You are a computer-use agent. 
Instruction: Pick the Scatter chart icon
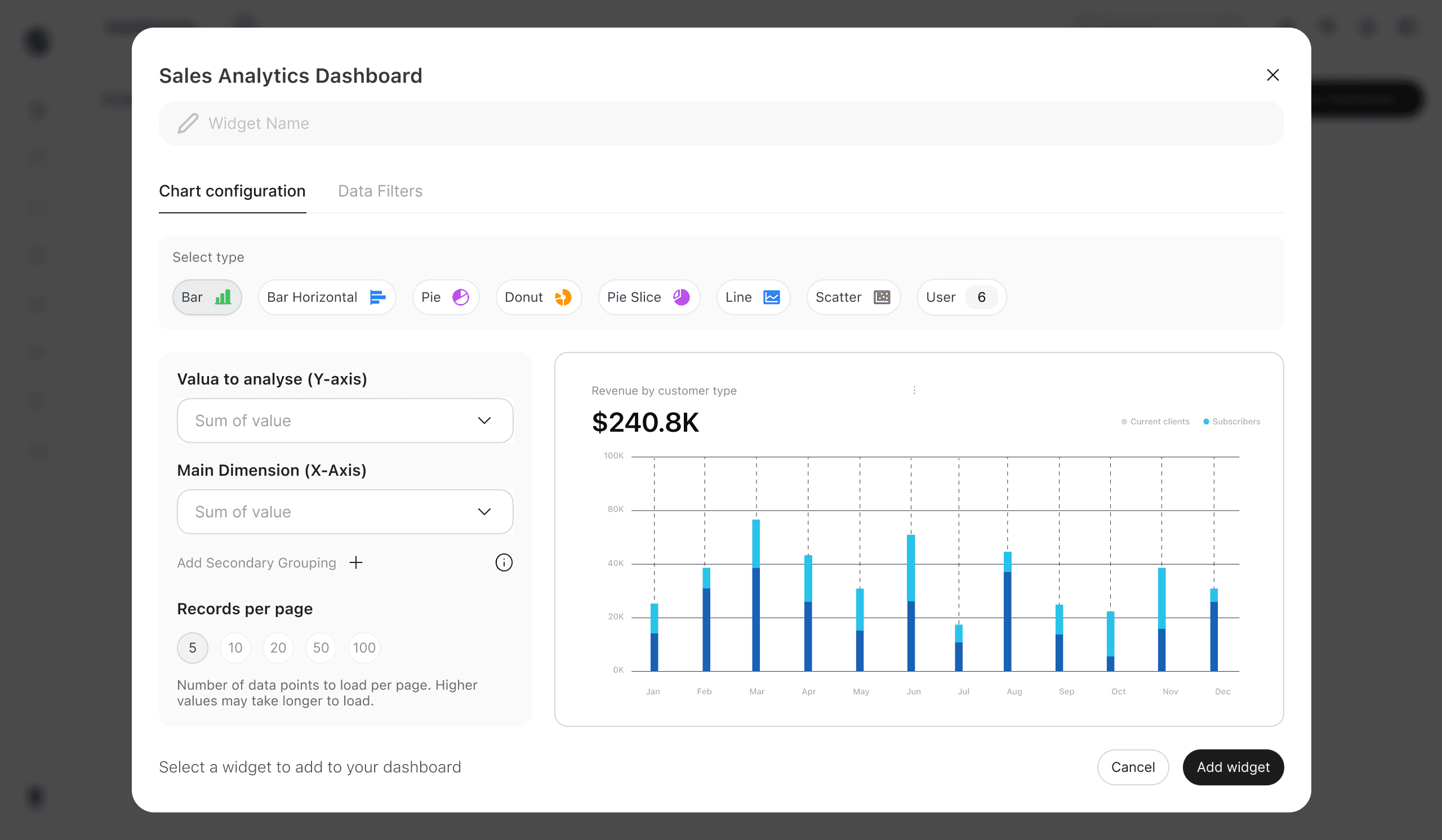tap(882, 297)
